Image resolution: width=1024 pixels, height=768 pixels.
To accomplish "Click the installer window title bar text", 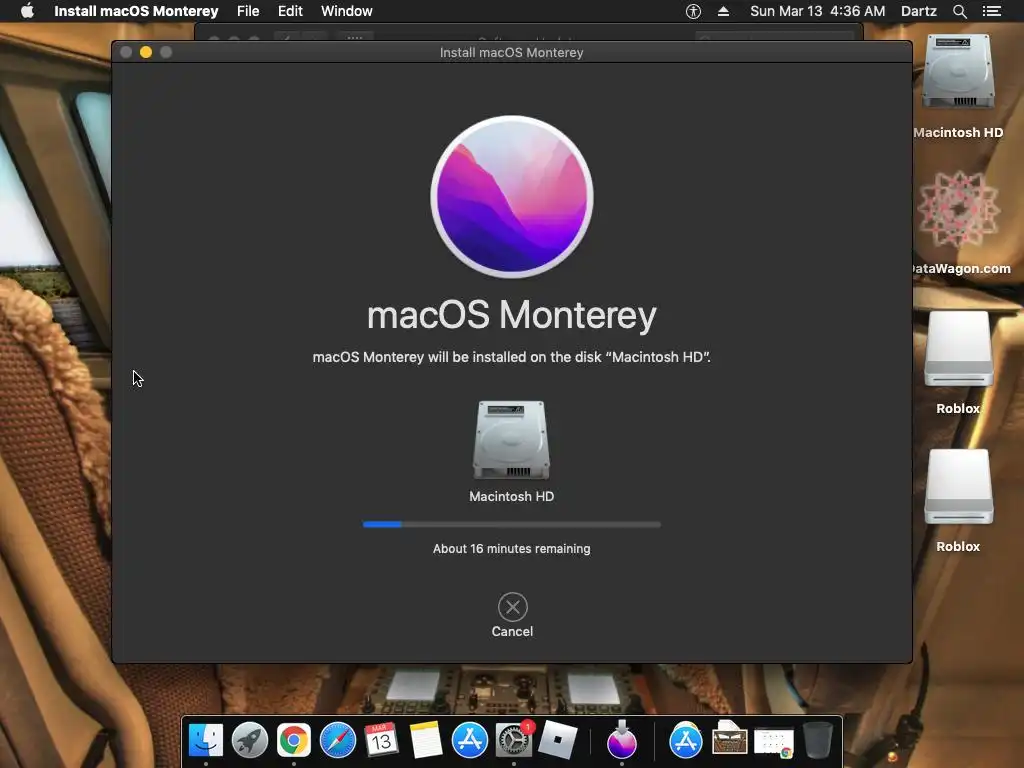I will [511, 52].
